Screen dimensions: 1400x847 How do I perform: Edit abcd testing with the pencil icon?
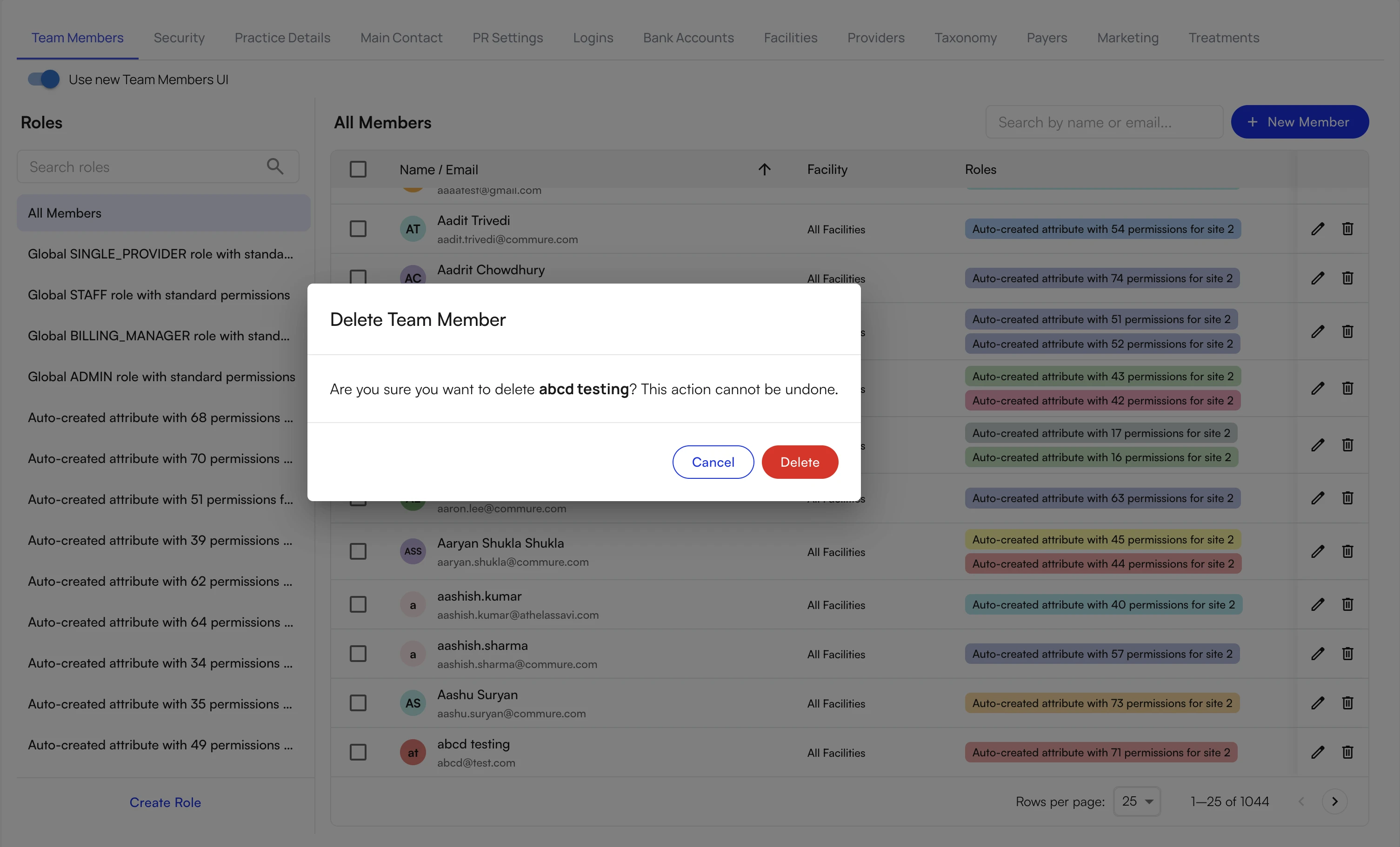point(1318,752)
